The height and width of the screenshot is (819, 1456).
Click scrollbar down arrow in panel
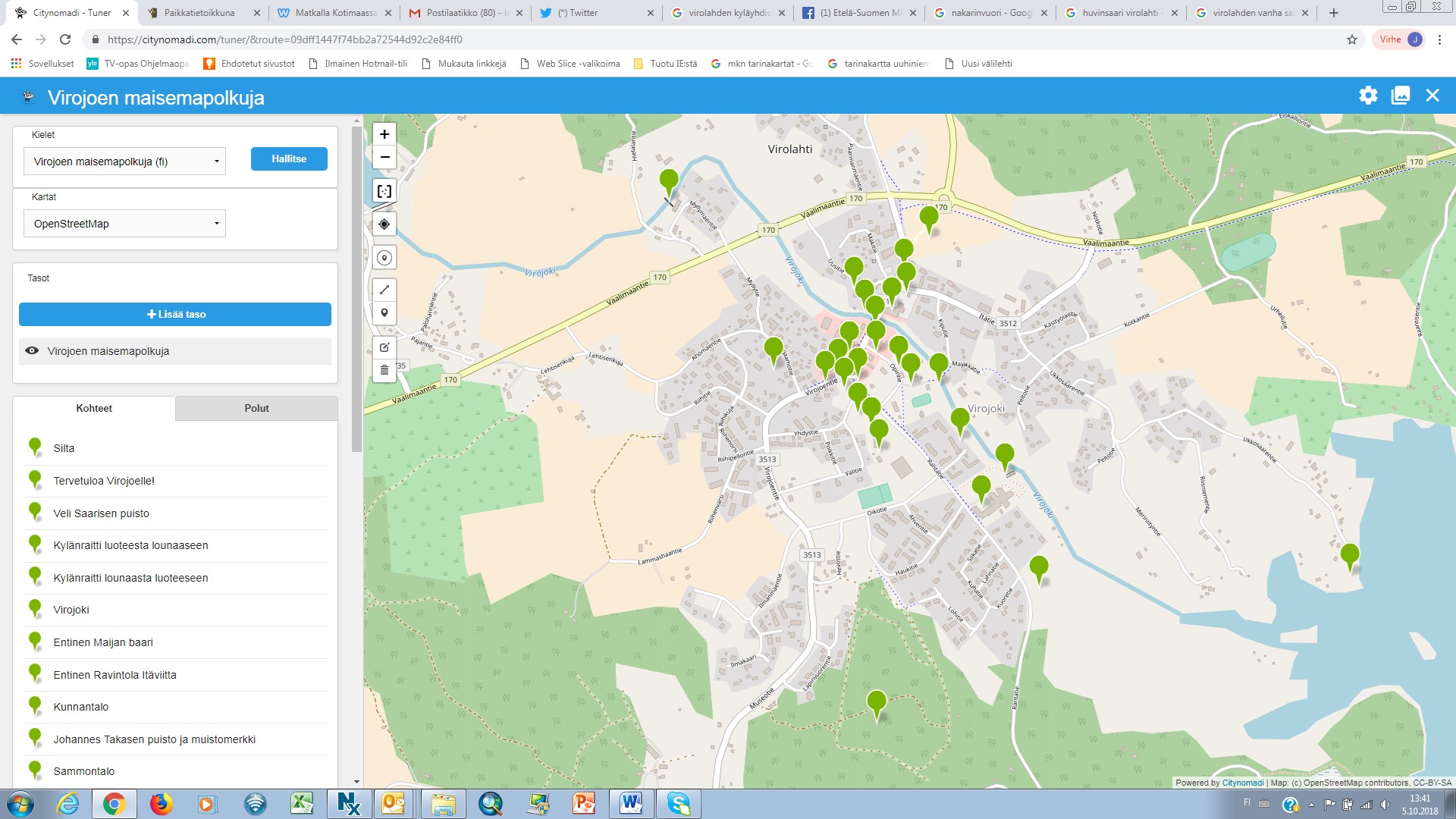click(356, 782)
